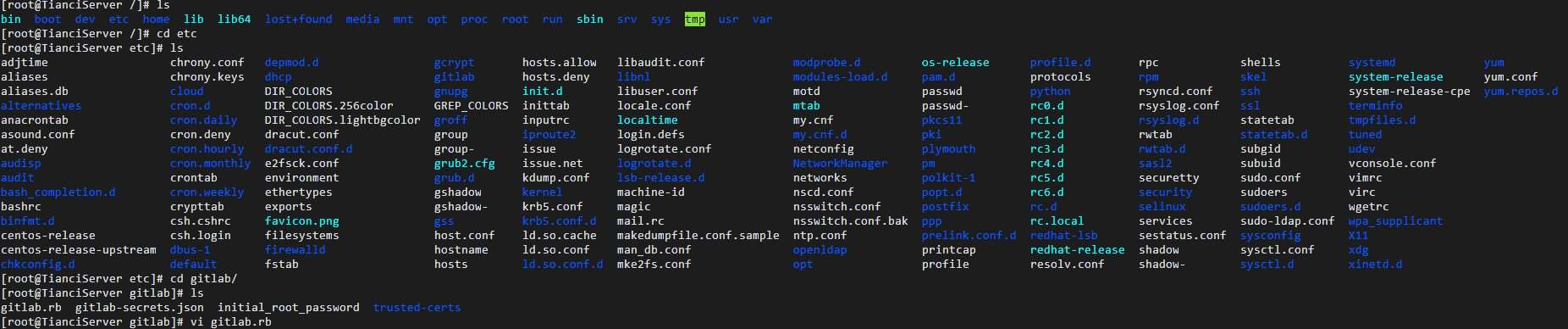Select the "sysctl.conf" file name
Viewport: 1568px width, 329px height.
[1278, 250]
